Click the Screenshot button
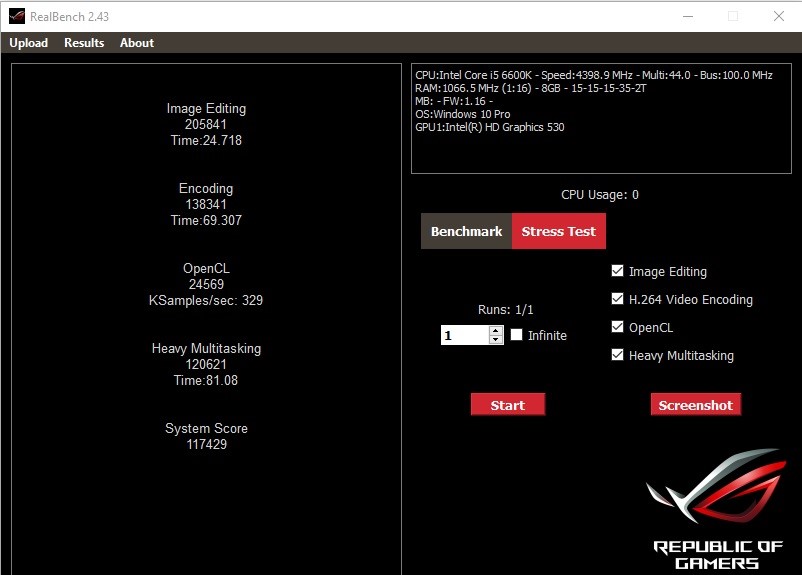802x575 pixels. tap(696, 405)
